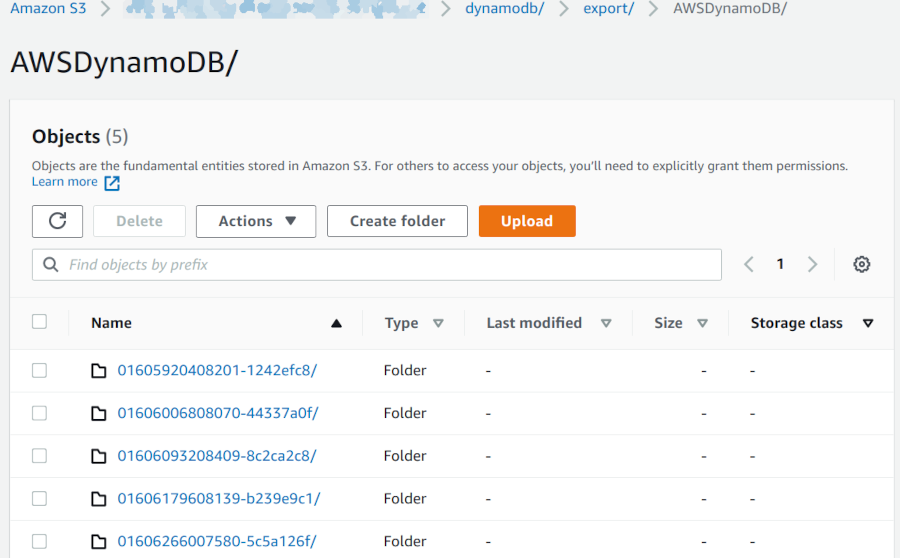Go to next page arrow
The image size is (900, 558).
pyautogui.click(x=812, y=264)
